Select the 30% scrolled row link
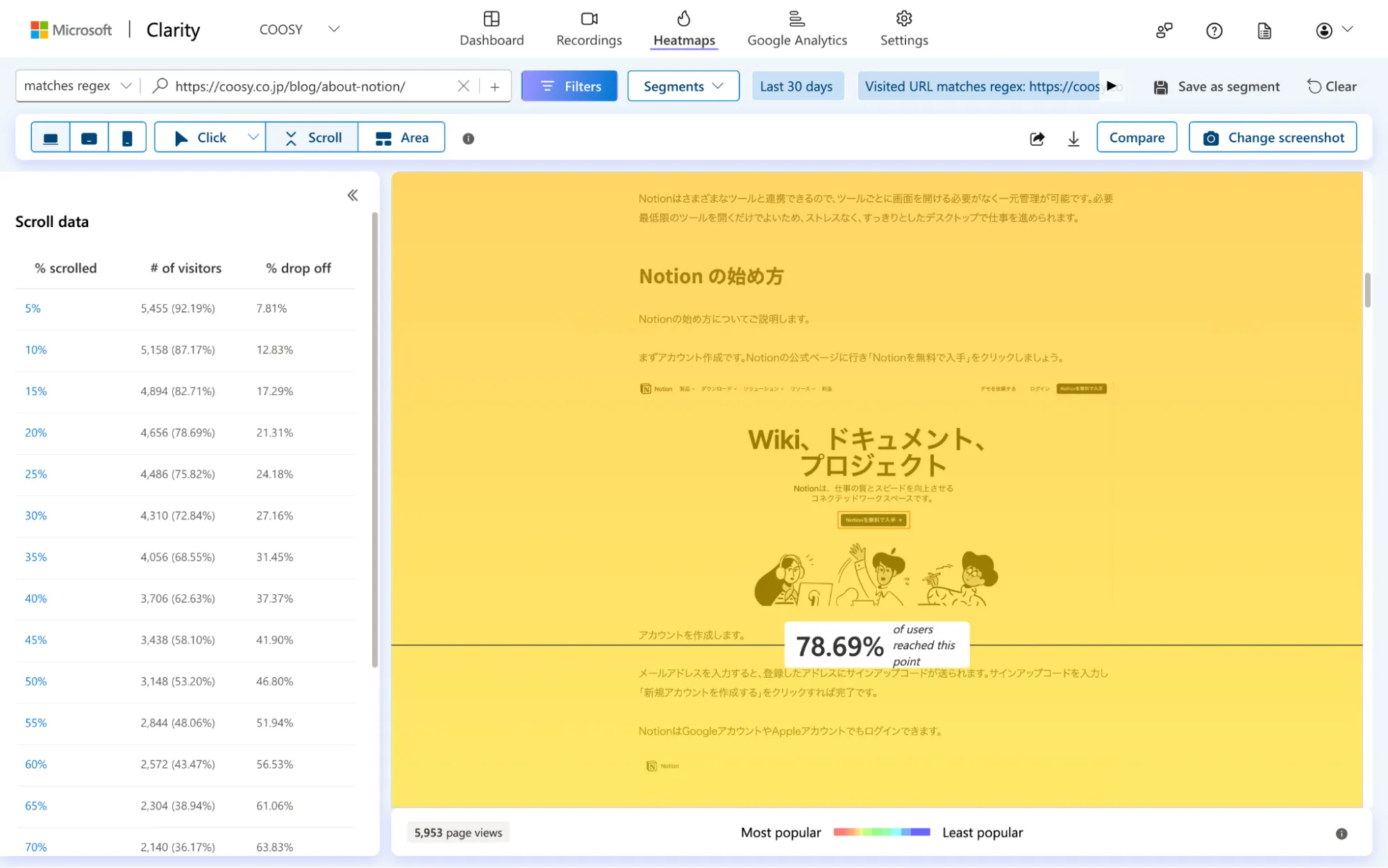The height and width of the screenshot is (868, 1388). [x=36, y=516]
